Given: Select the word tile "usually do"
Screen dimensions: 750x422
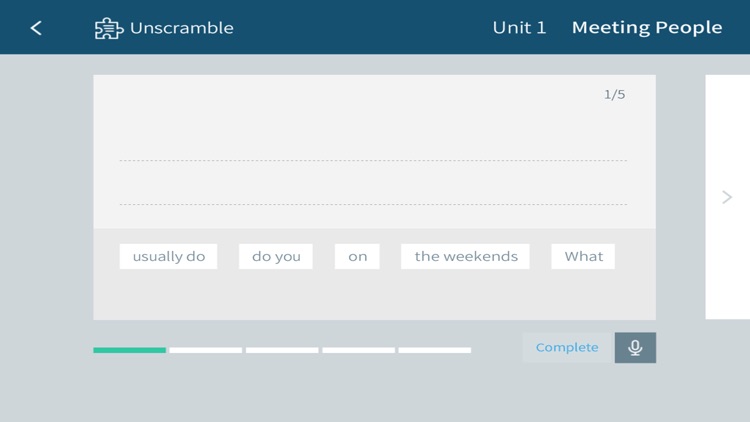Looking at the screenshot, I should coord(168,257).
